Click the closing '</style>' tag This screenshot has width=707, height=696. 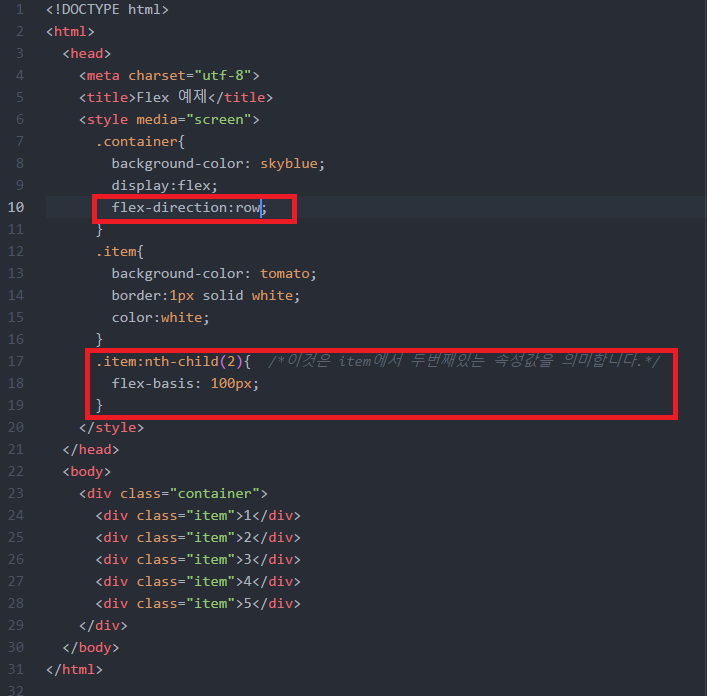point(111,427)
